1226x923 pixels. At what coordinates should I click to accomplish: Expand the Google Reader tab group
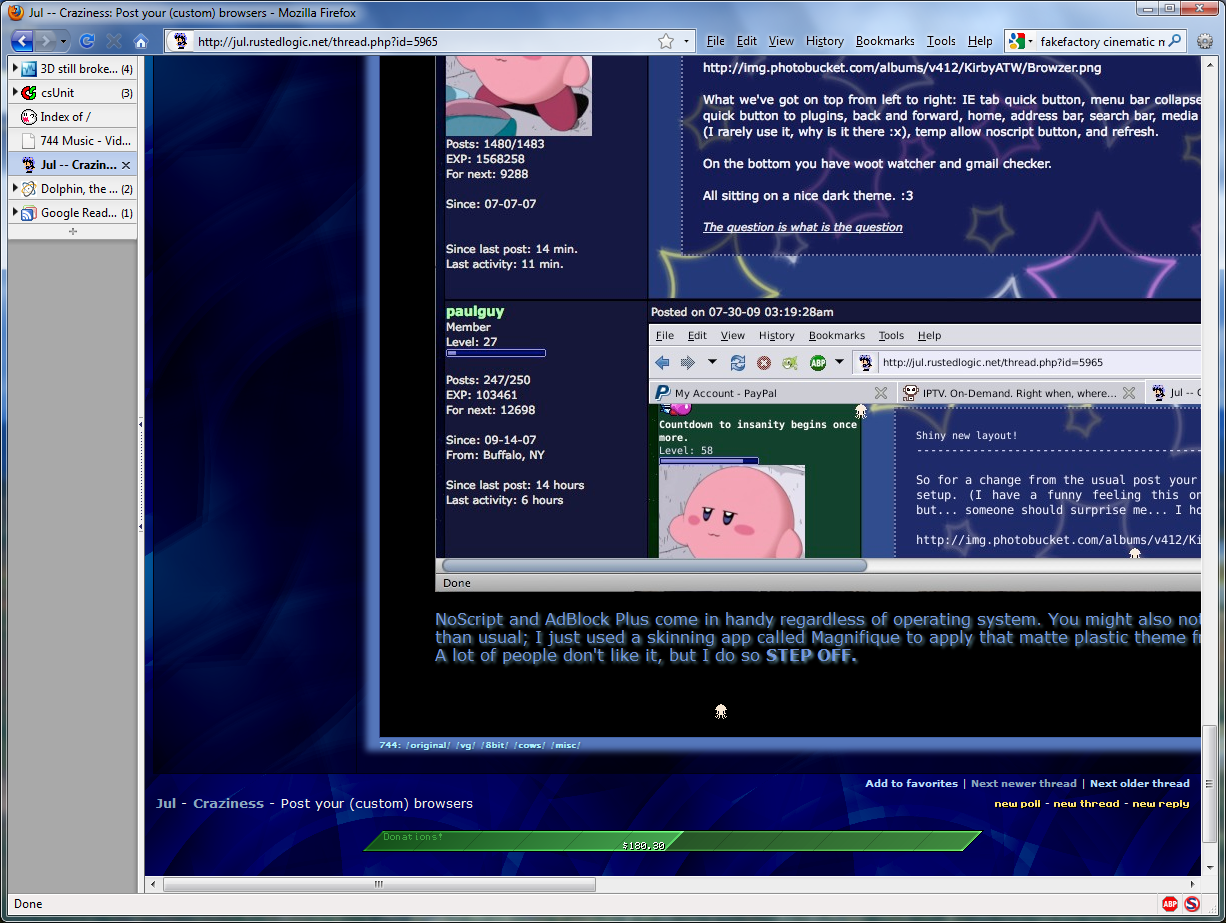point(15,213)
